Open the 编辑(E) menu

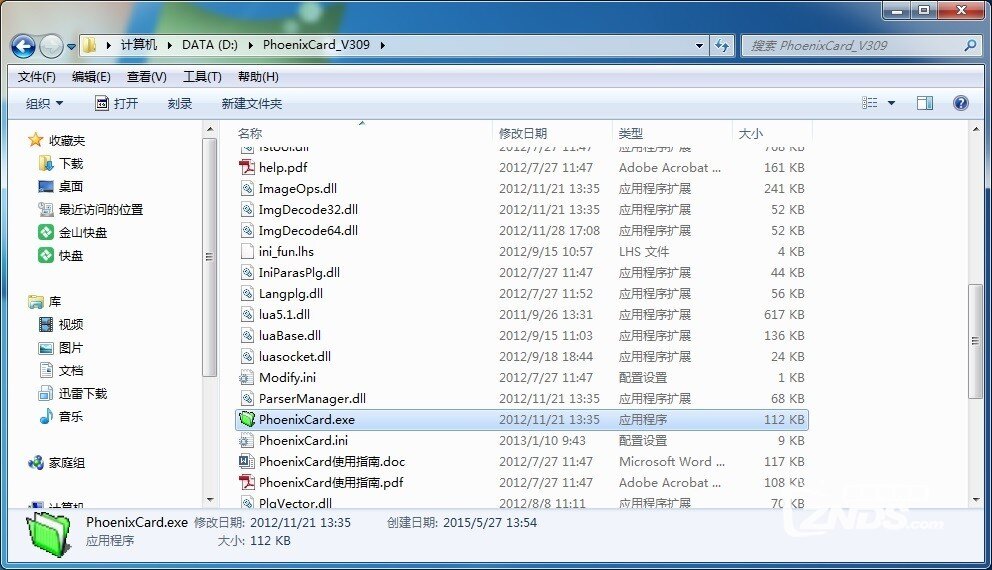tap(91, 77)
